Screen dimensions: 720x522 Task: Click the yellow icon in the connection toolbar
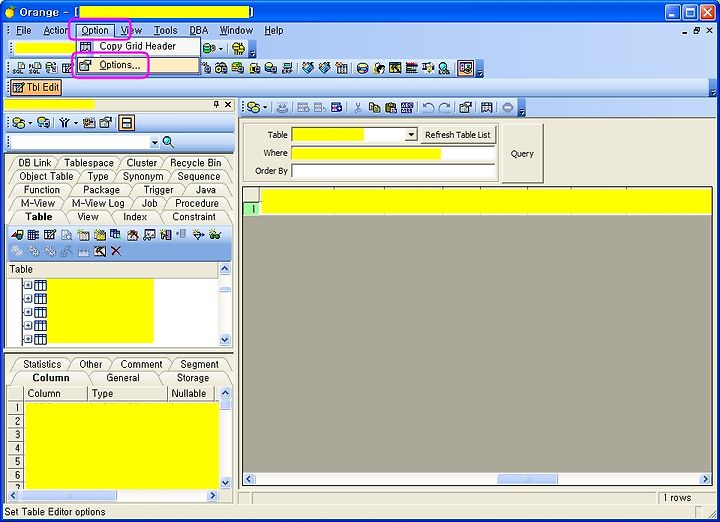(239, 48)
